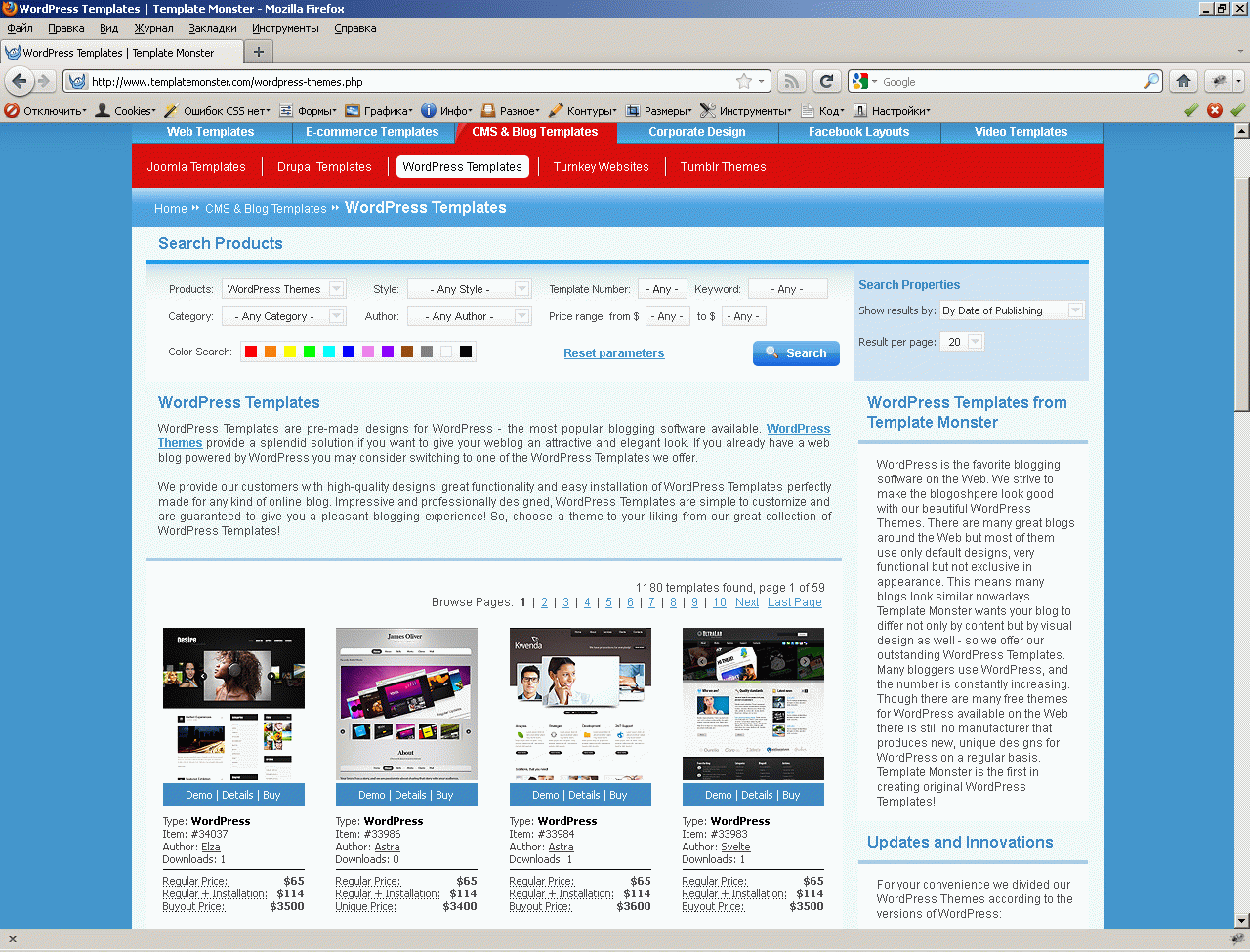Switch to the Corporate Design tab
Image resolution: width=1250 pixels, height=952 pixels.
point(697,132)
